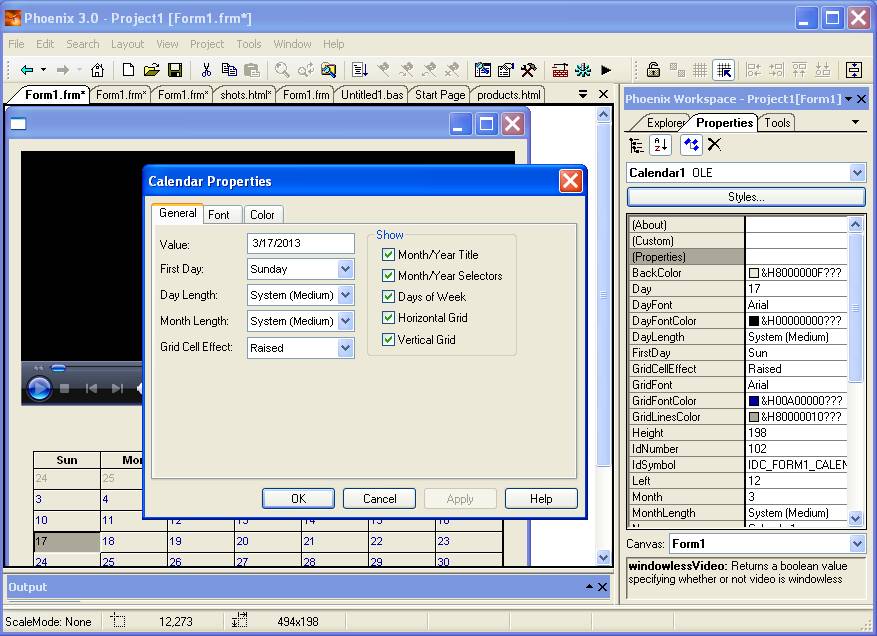Uncheck Month/Year Title checkbox
The height and width of the screenshot is (636, 877).
click(x=388, y=255)
